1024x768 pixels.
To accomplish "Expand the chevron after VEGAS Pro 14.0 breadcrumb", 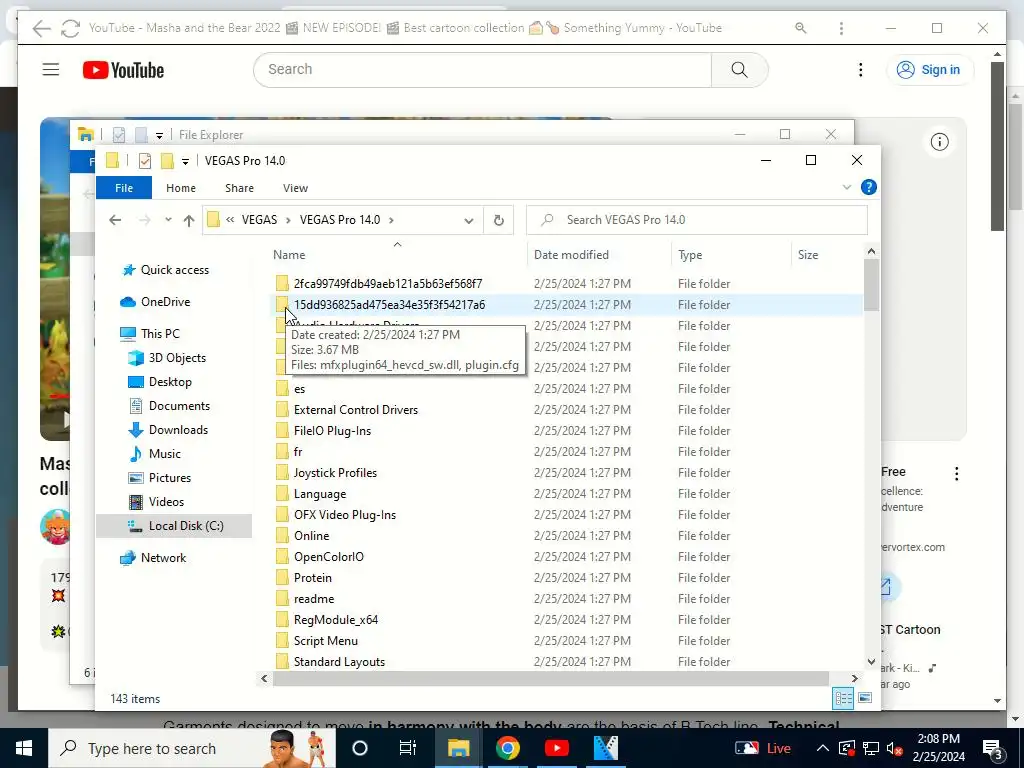I will [x=391, y=220].
